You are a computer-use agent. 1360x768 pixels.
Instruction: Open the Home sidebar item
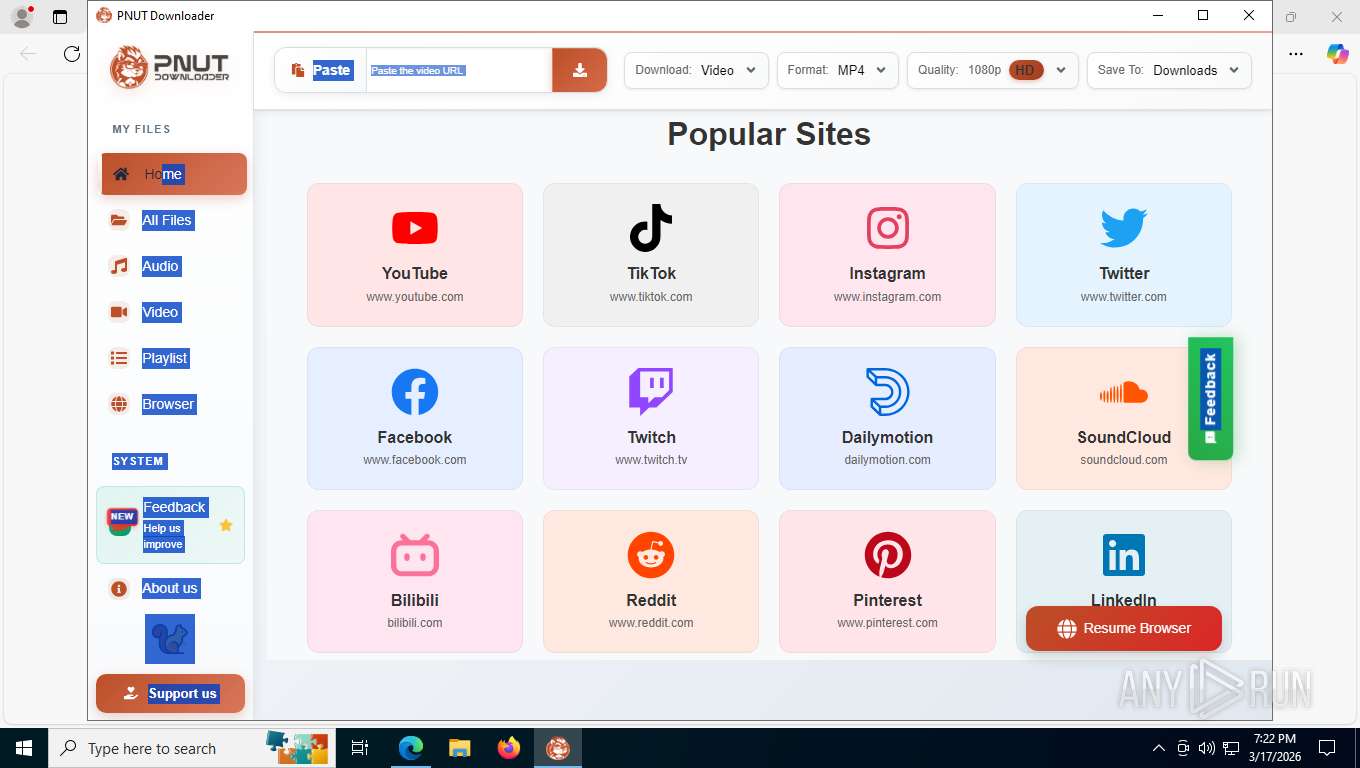(174, 174)
